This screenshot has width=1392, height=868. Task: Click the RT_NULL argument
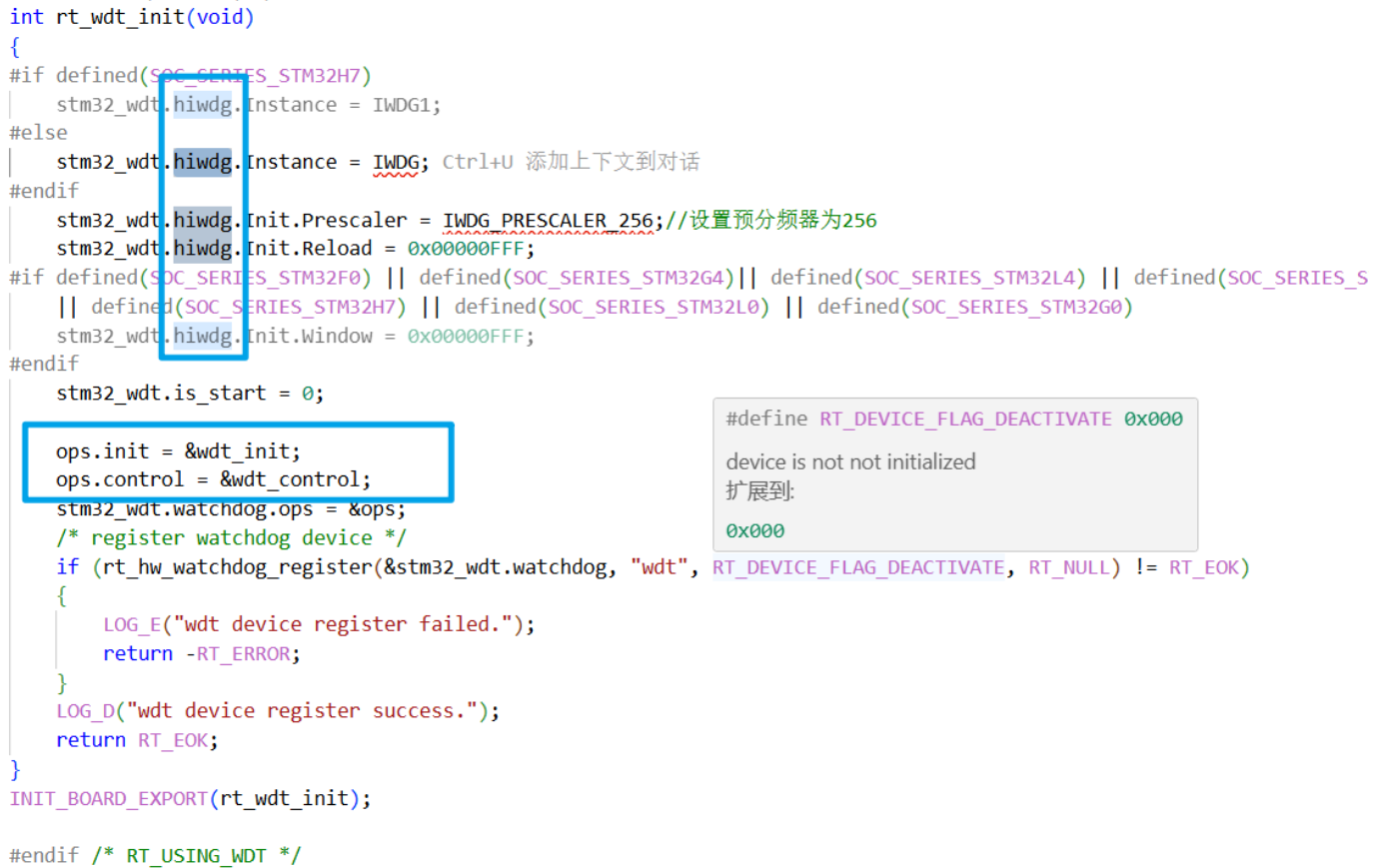(x=1069, y=567)
